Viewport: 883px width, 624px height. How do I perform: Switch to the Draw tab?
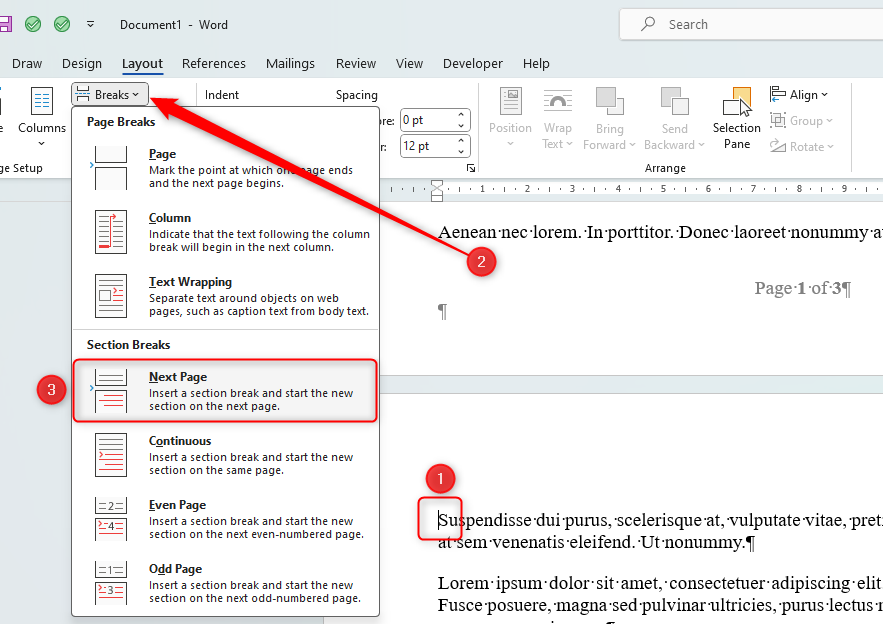[27, 64]
